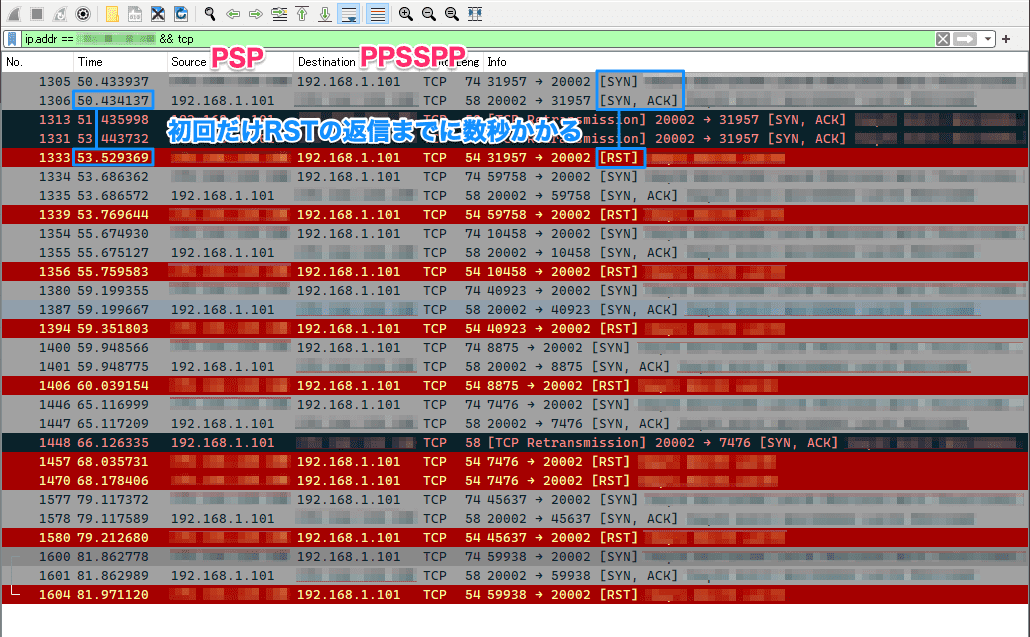Toggle auto scroll during live capture
1030x637 pixels.
348,14
